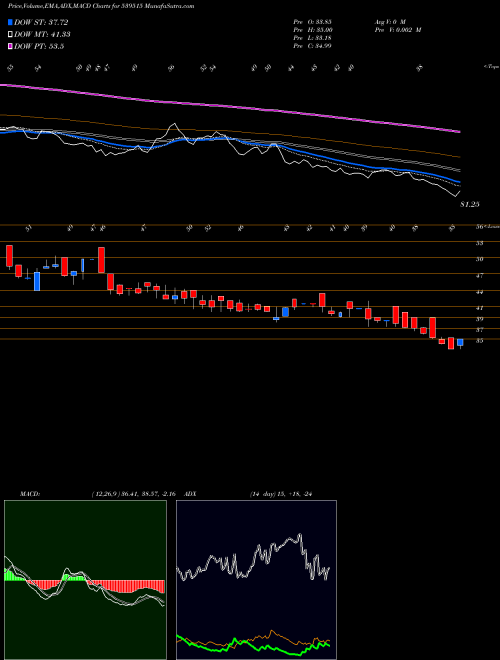Click the MACD (12,26,9) parameter values

(x=136, y=494)
